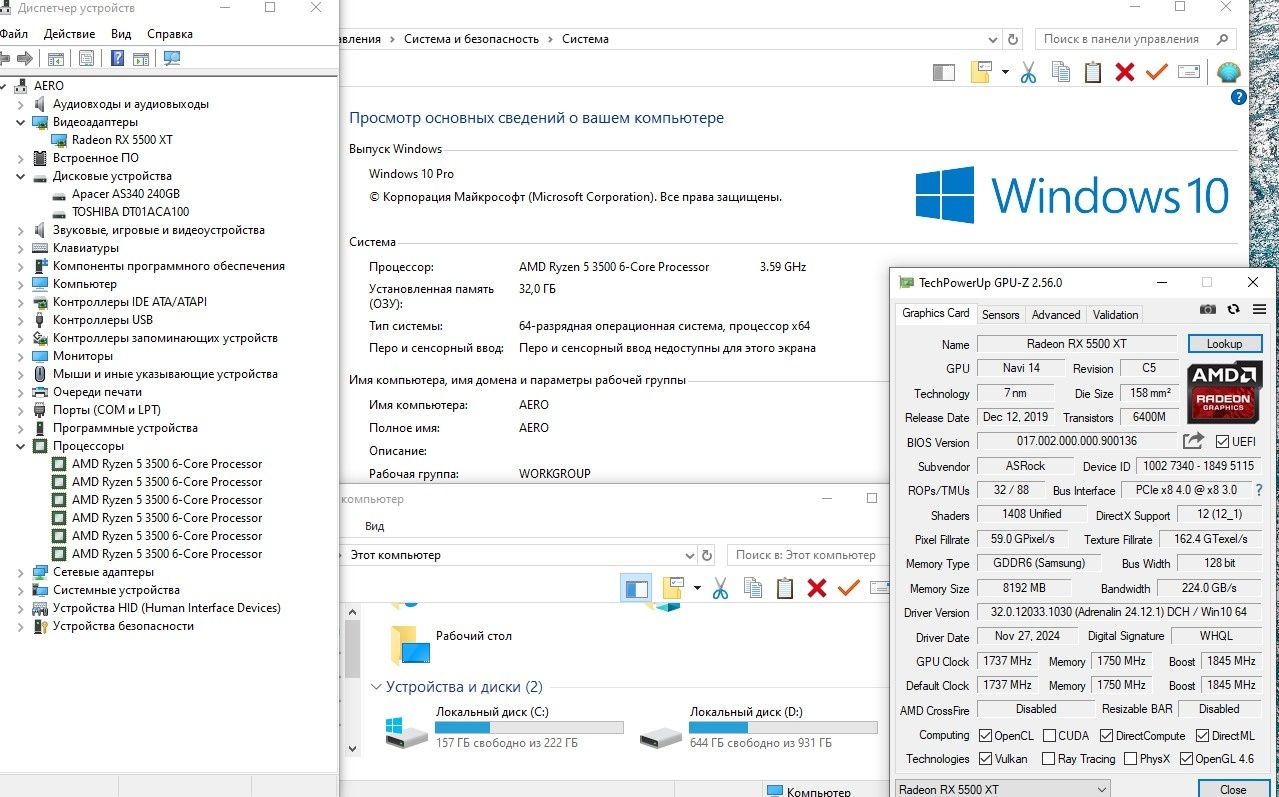Click the forward arrow in Device Manager toolbar

[x=25, y=58]
